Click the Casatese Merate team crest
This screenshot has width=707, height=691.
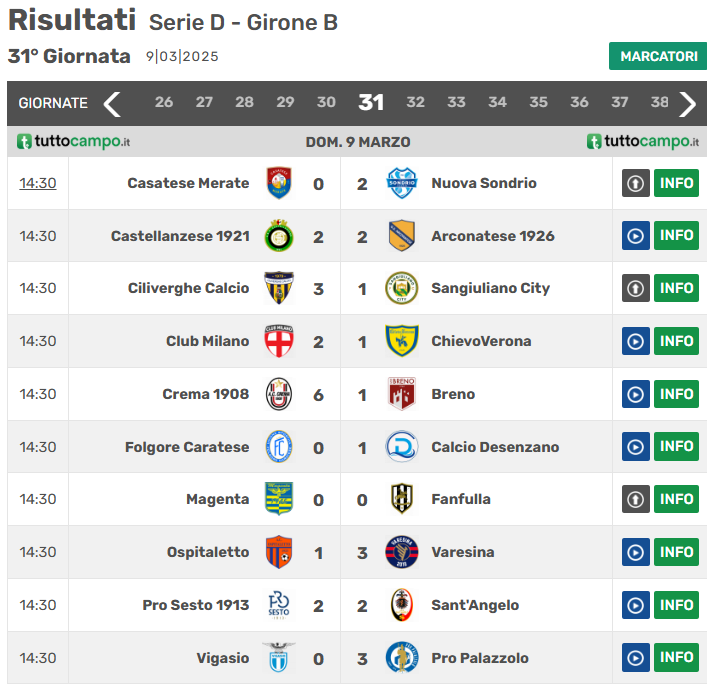[279, 183]
